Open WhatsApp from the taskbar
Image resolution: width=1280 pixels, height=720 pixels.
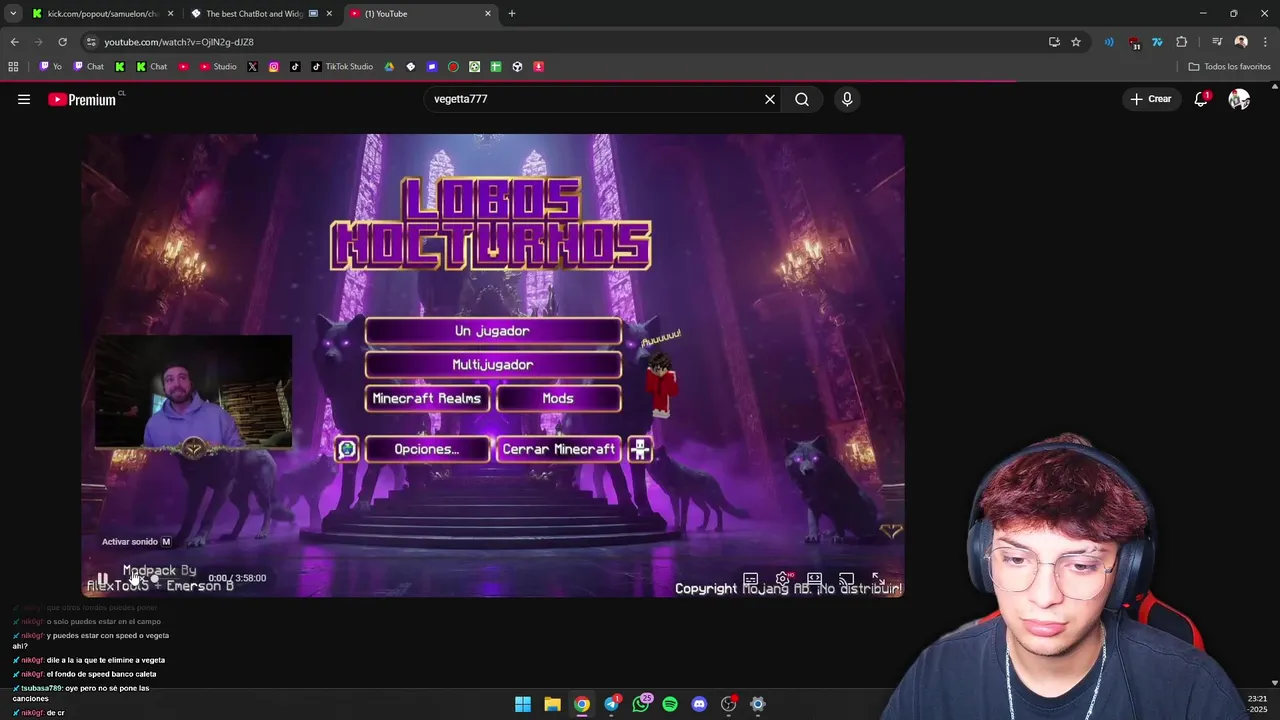pos(641,704)
